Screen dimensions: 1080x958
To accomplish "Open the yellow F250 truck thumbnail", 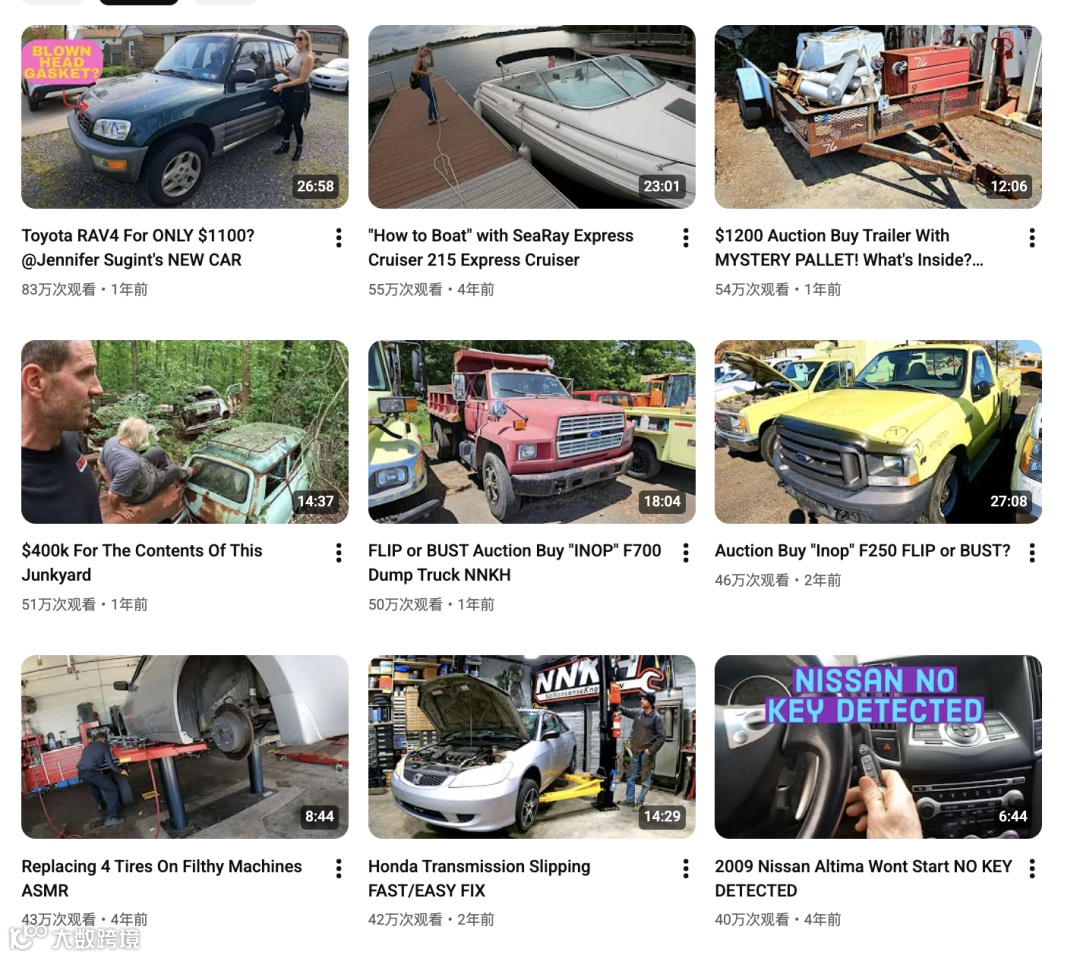I will [x=878, y=432].
